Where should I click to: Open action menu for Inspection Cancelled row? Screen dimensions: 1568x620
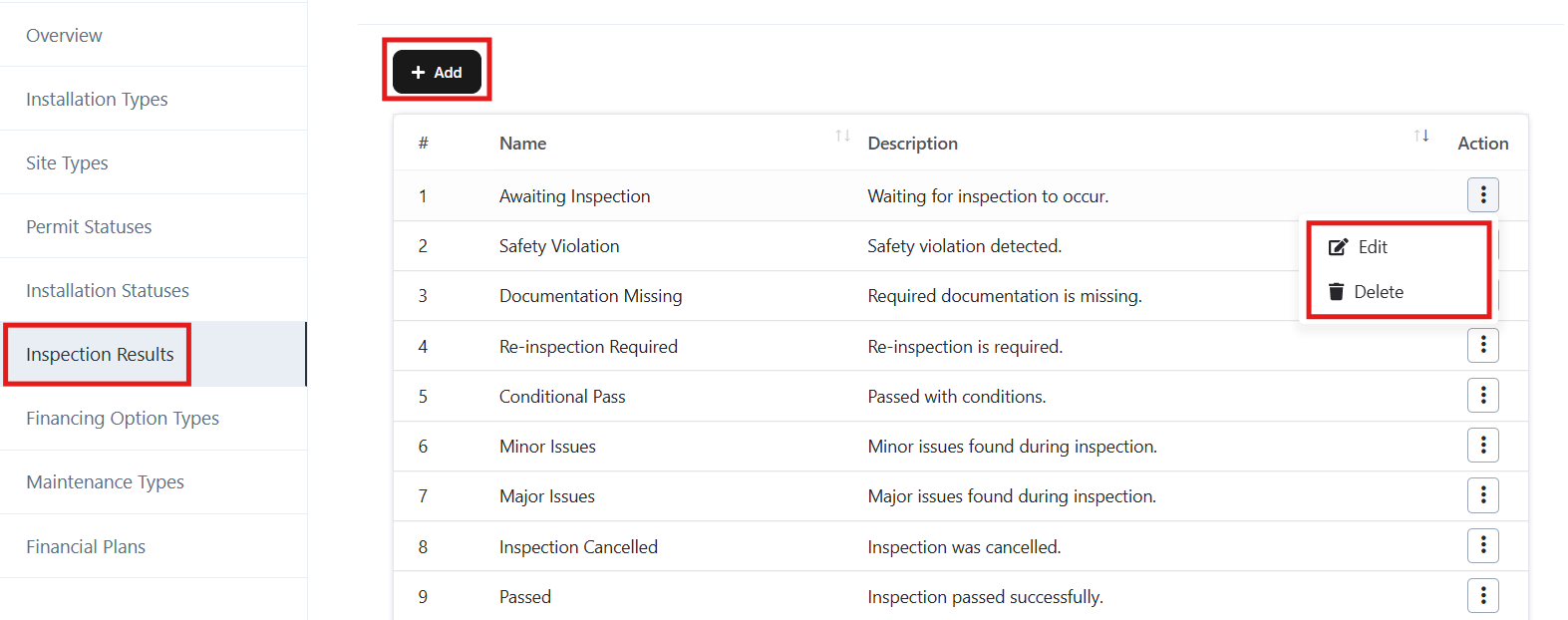[1482, 545]
